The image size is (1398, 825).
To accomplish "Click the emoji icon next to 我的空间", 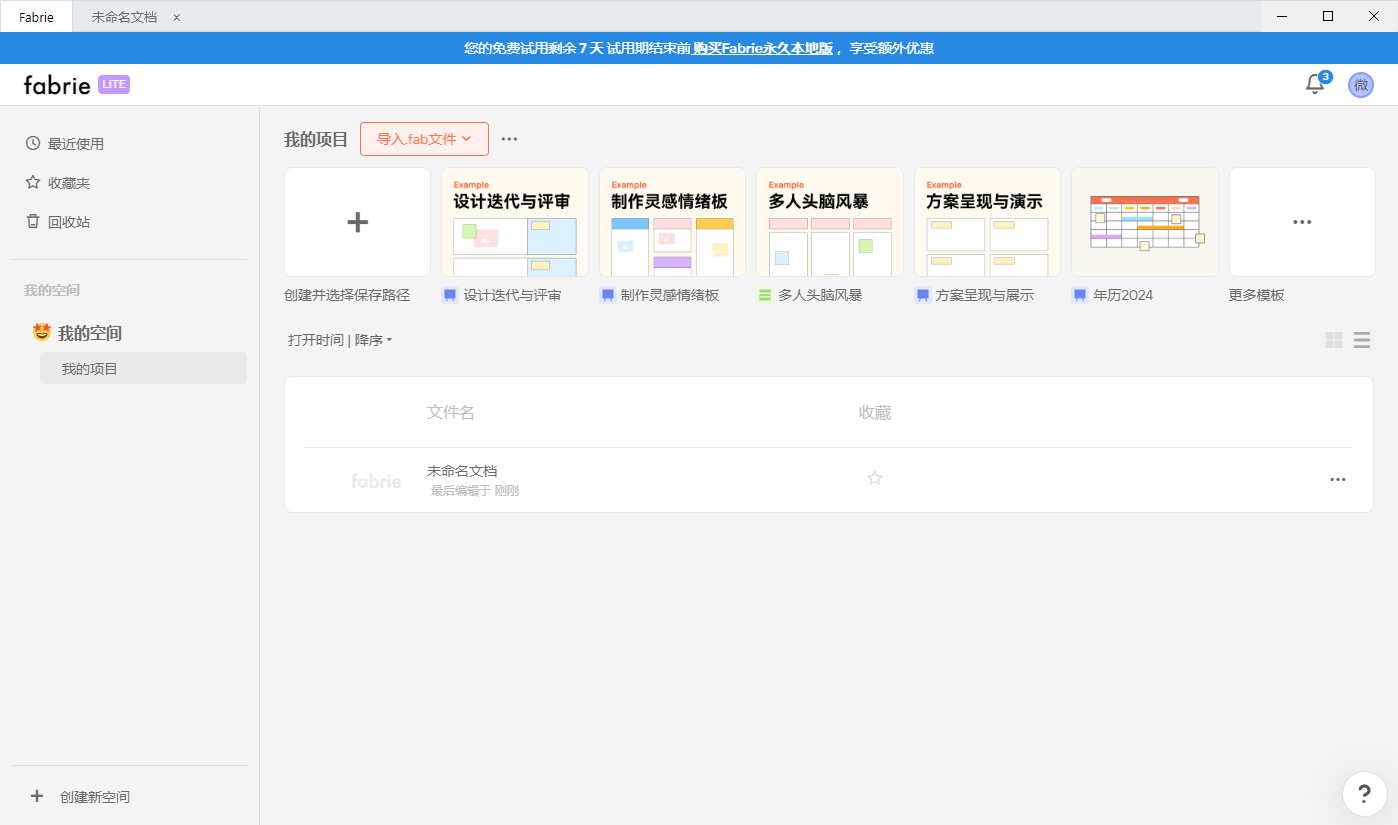I will [x=42, y=332].
